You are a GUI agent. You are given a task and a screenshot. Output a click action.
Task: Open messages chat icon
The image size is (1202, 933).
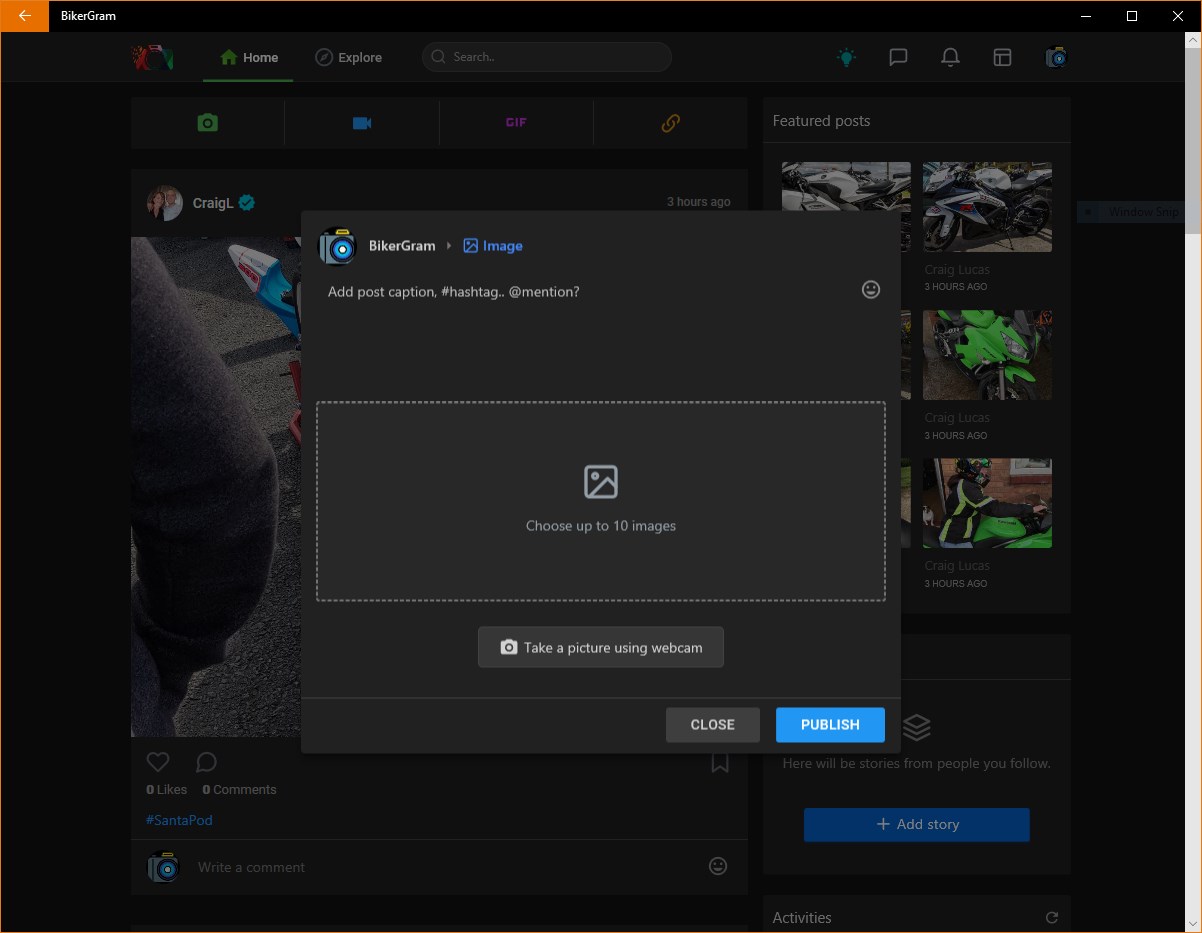coord(898,57)
